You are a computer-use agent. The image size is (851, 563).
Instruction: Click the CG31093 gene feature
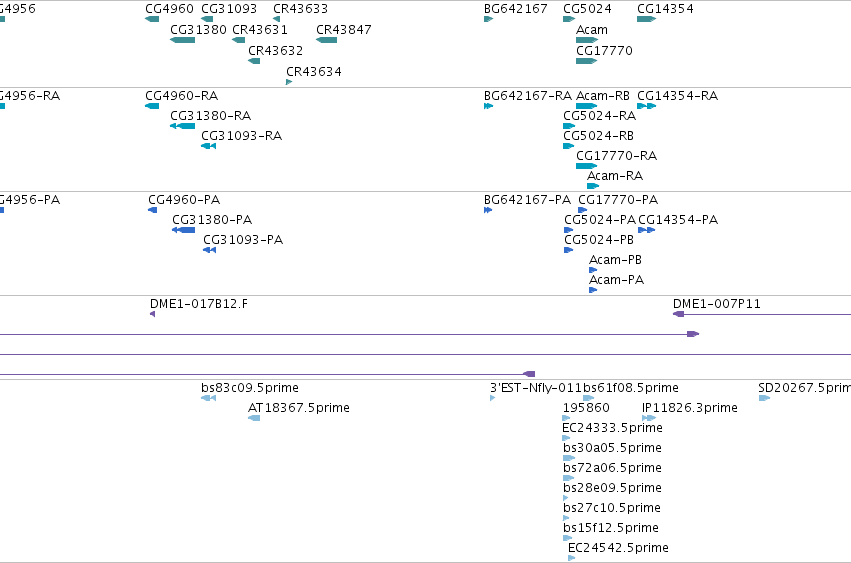(207, 19)
